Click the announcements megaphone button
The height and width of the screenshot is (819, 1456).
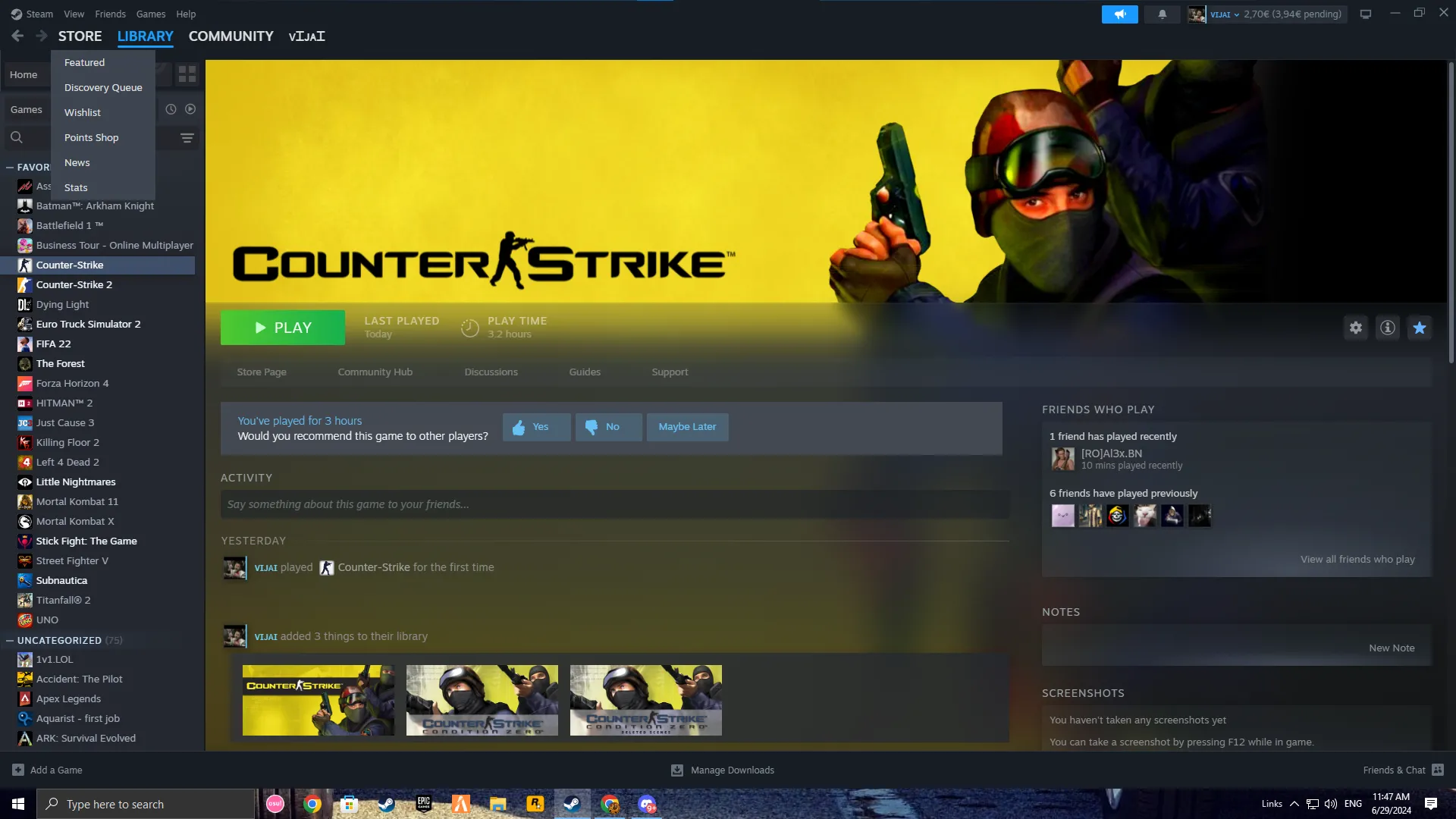pos(1119,14)
